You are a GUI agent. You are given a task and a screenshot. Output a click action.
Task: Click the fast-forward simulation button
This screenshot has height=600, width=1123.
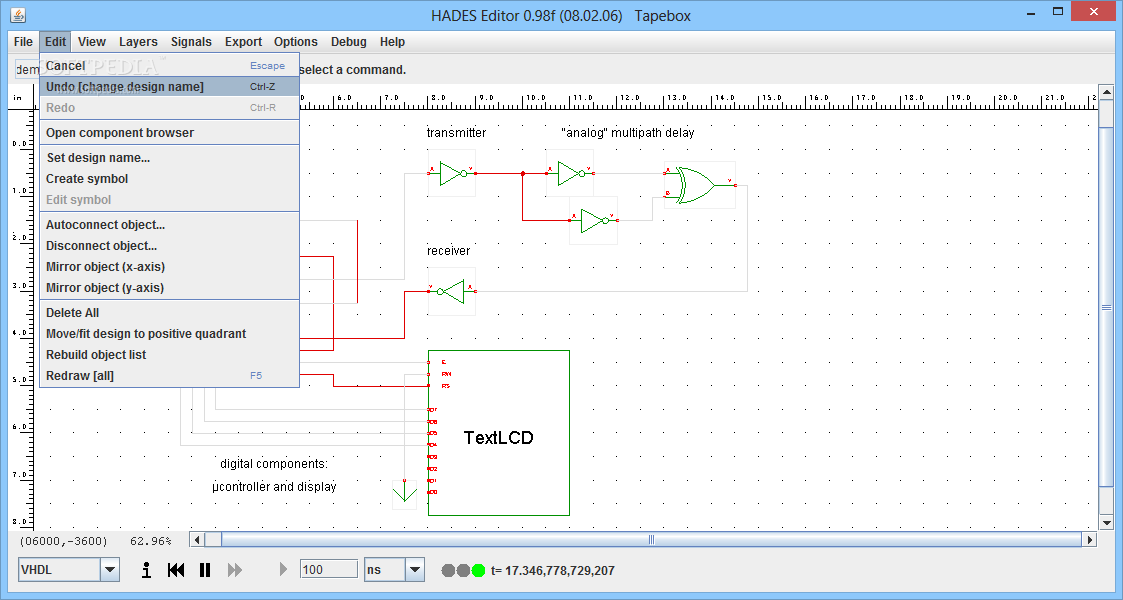[234, 570]
